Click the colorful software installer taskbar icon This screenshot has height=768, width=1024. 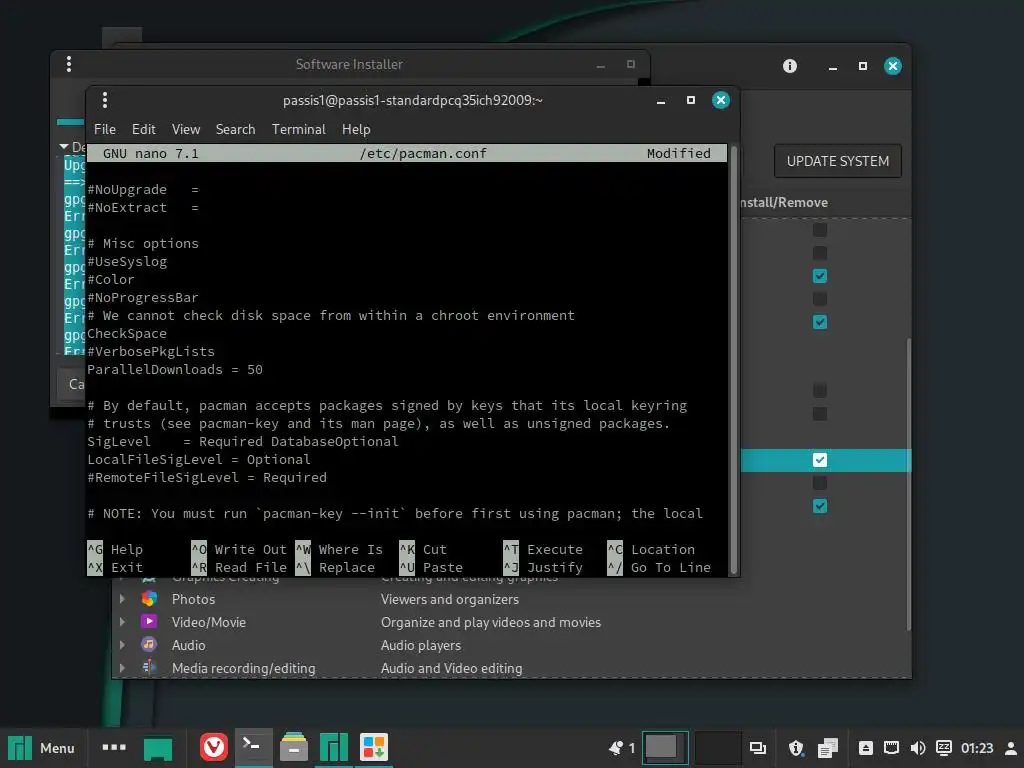[x=374, y=747]
